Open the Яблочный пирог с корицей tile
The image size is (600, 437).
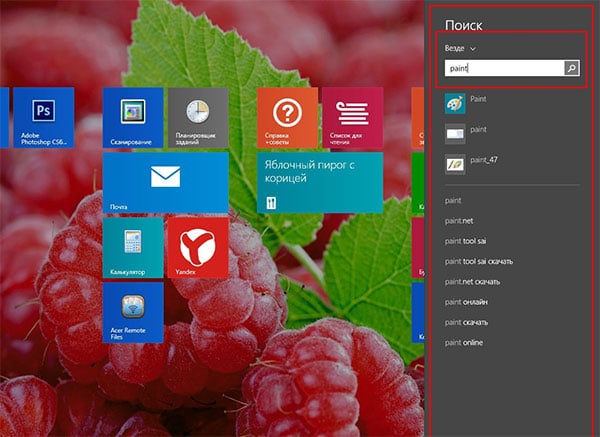click(x=320, y=183)
